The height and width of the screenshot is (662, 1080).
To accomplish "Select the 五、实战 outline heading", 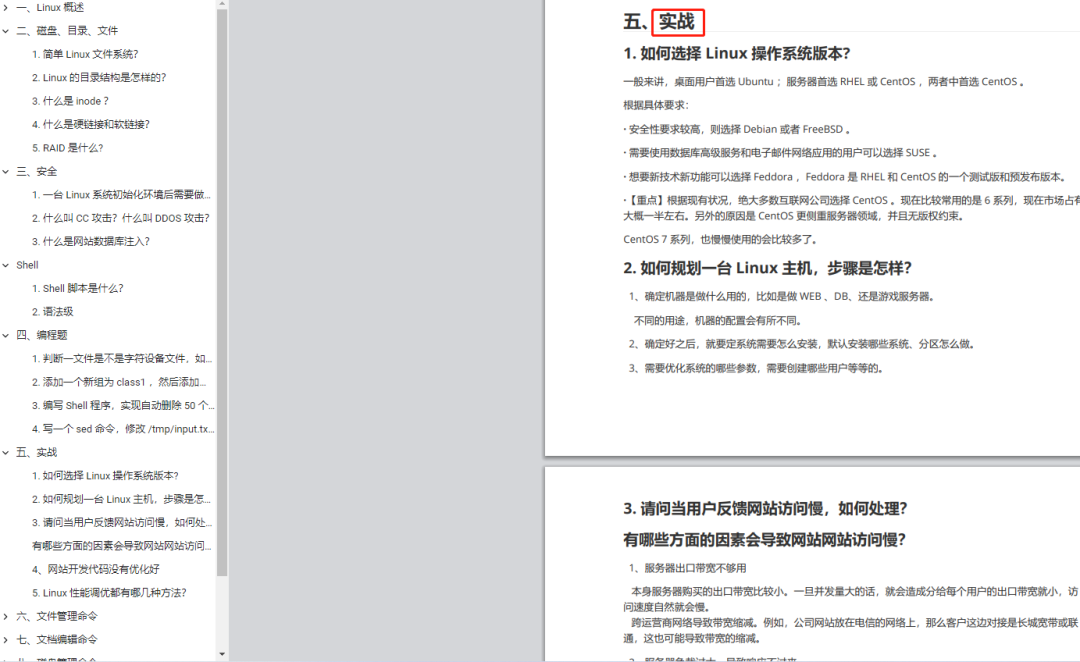I will 37,453.
